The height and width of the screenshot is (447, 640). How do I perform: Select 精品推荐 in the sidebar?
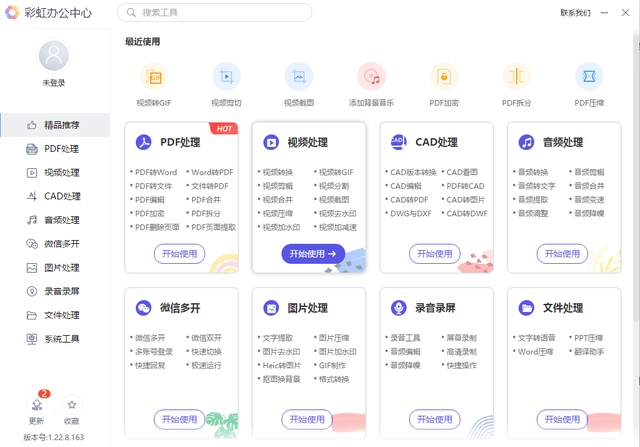tap(55, 125)
